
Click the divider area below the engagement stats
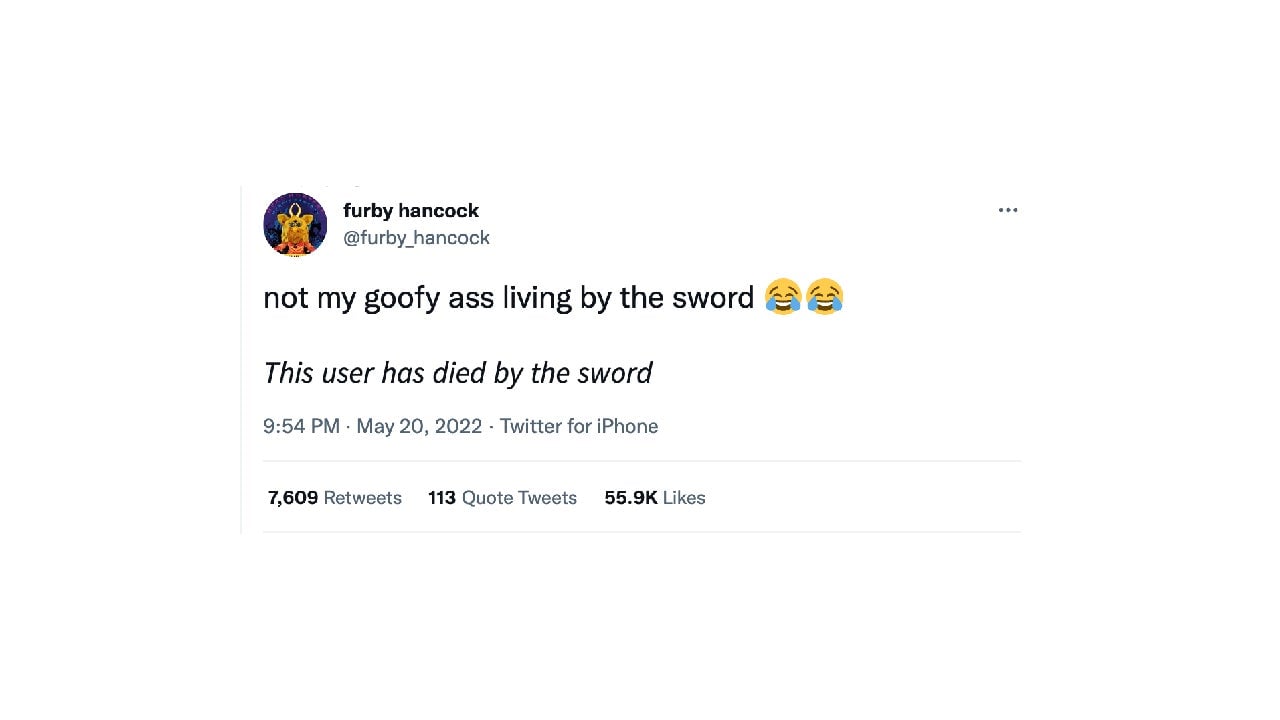(x=641, y=533)
